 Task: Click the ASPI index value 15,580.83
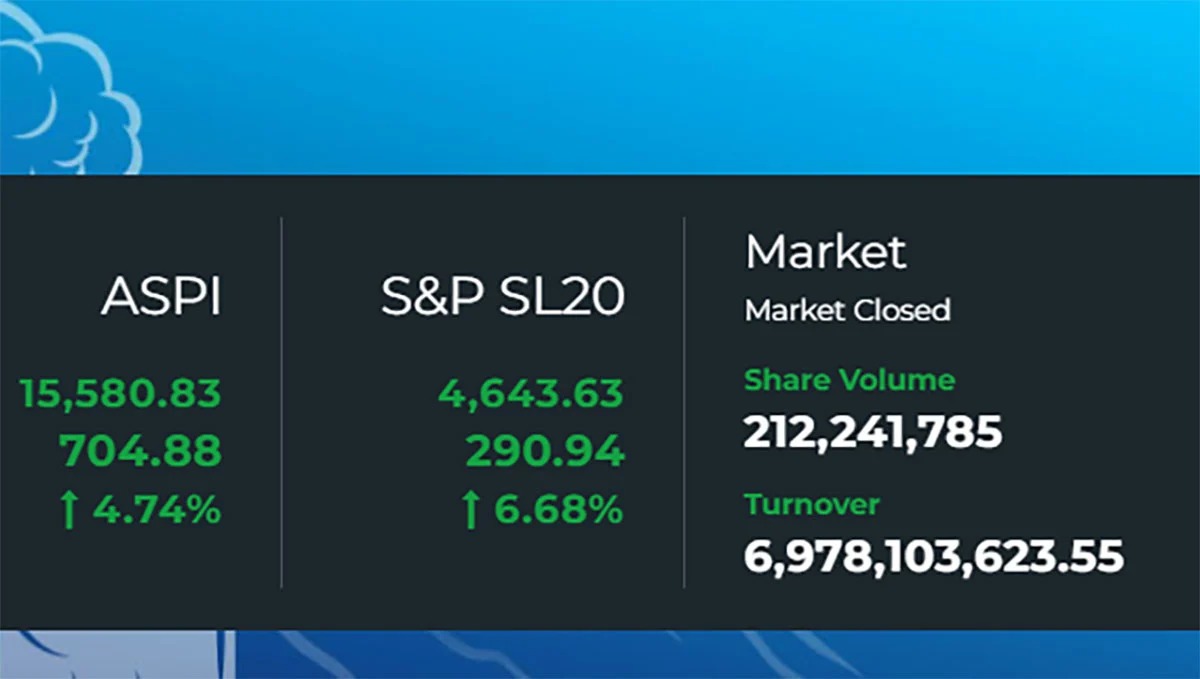pos(120,393)
